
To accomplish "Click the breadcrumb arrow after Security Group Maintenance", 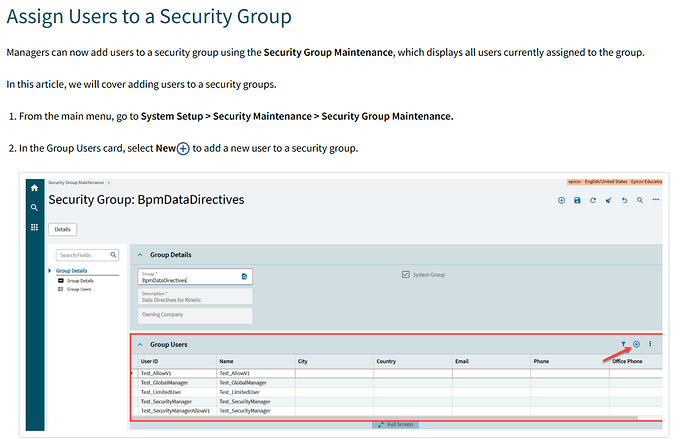I will tap(109, 183).
